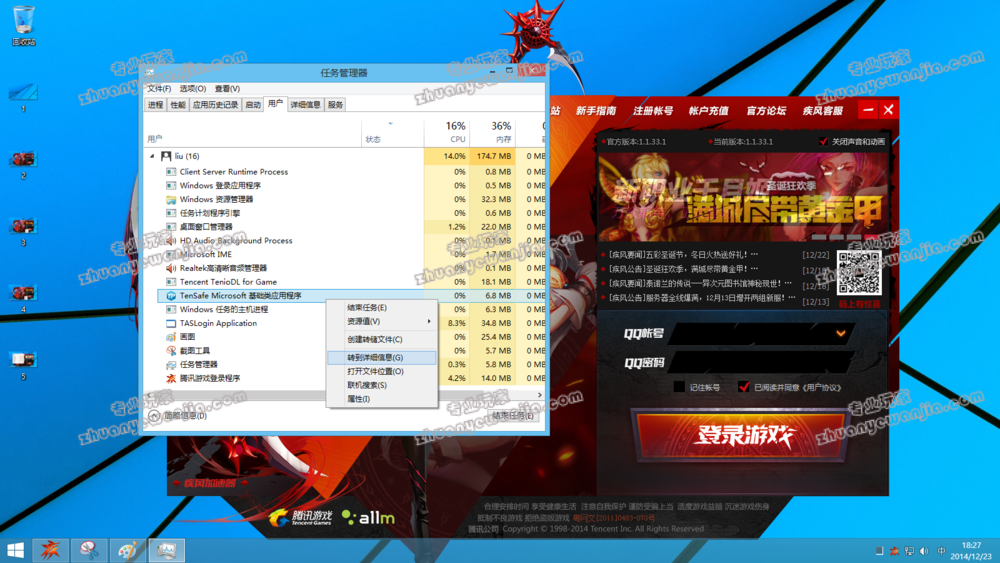
Task: Switch to the 启动 tab
Action: click(x=253, y=105)
